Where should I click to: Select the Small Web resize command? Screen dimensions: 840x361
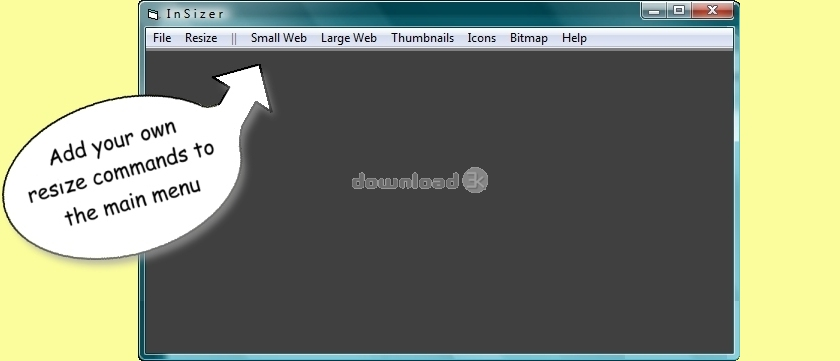click(279, 38)
